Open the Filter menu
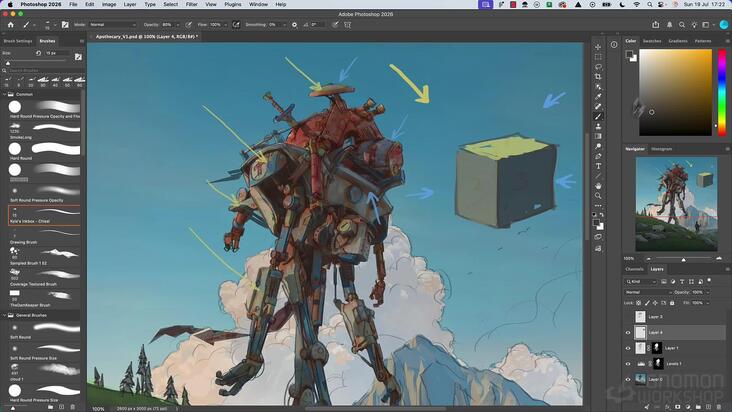The width and height of the screenshot is (732, 412). coord(191,4)
